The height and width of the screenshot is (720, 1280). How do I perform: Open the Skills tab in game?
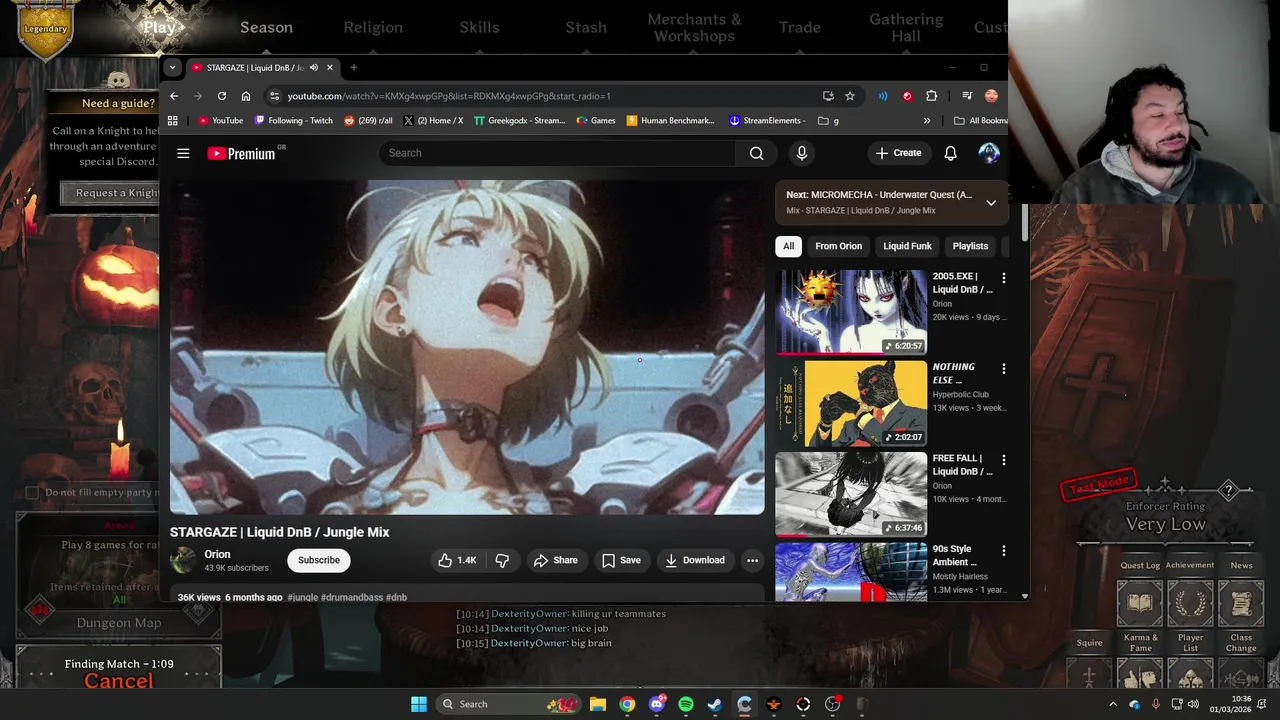point(479,27)
